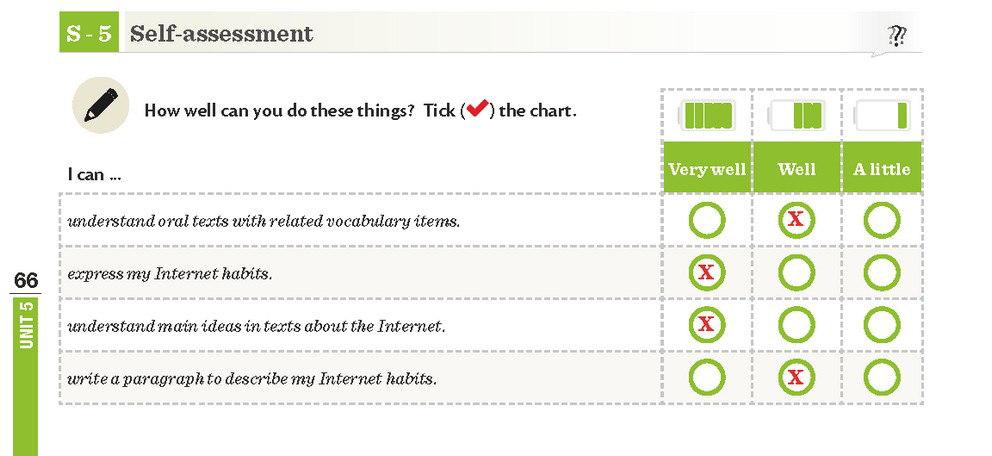This screenshot has height=456, width=992.
Task: Select Very well for oral texts row
Action: (x=707, y=220)
